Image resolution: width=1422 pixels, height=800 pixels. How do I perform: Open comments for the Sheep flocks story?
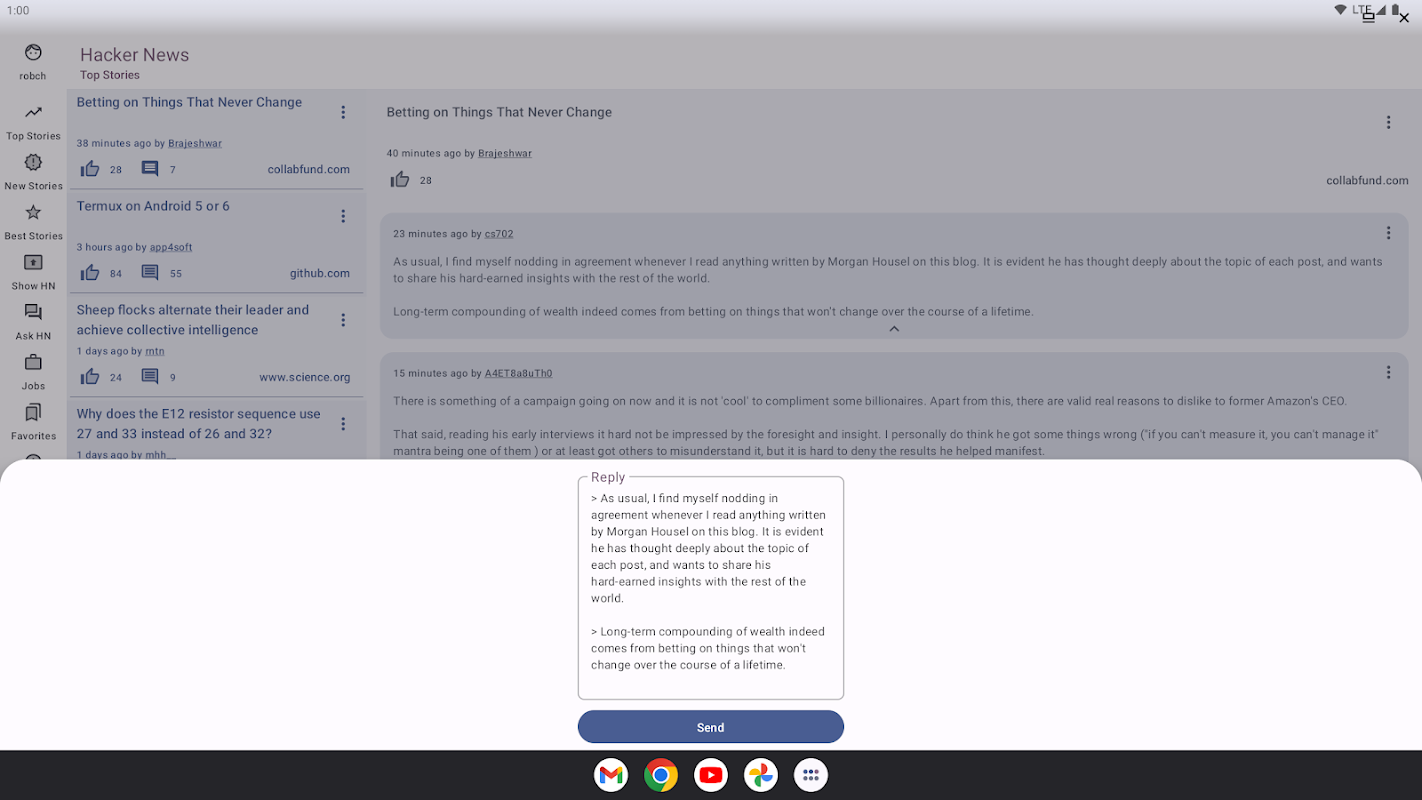pyautogui.click(x=150, y=377)
